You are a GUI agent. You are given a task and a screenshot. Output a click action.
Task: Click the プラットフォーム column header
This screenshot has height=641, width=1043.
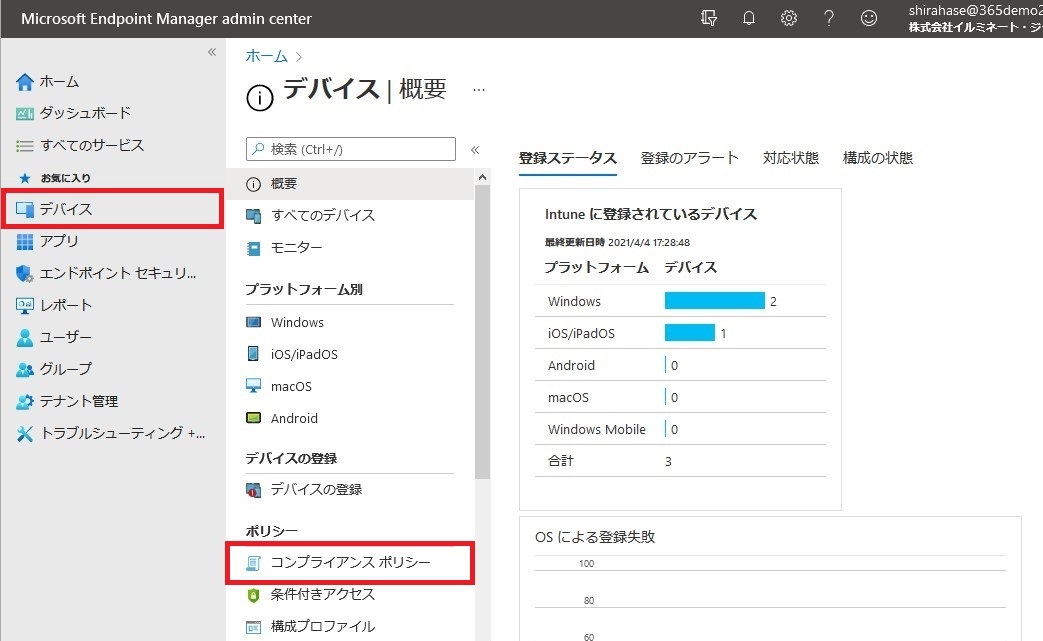click(596, 268)
